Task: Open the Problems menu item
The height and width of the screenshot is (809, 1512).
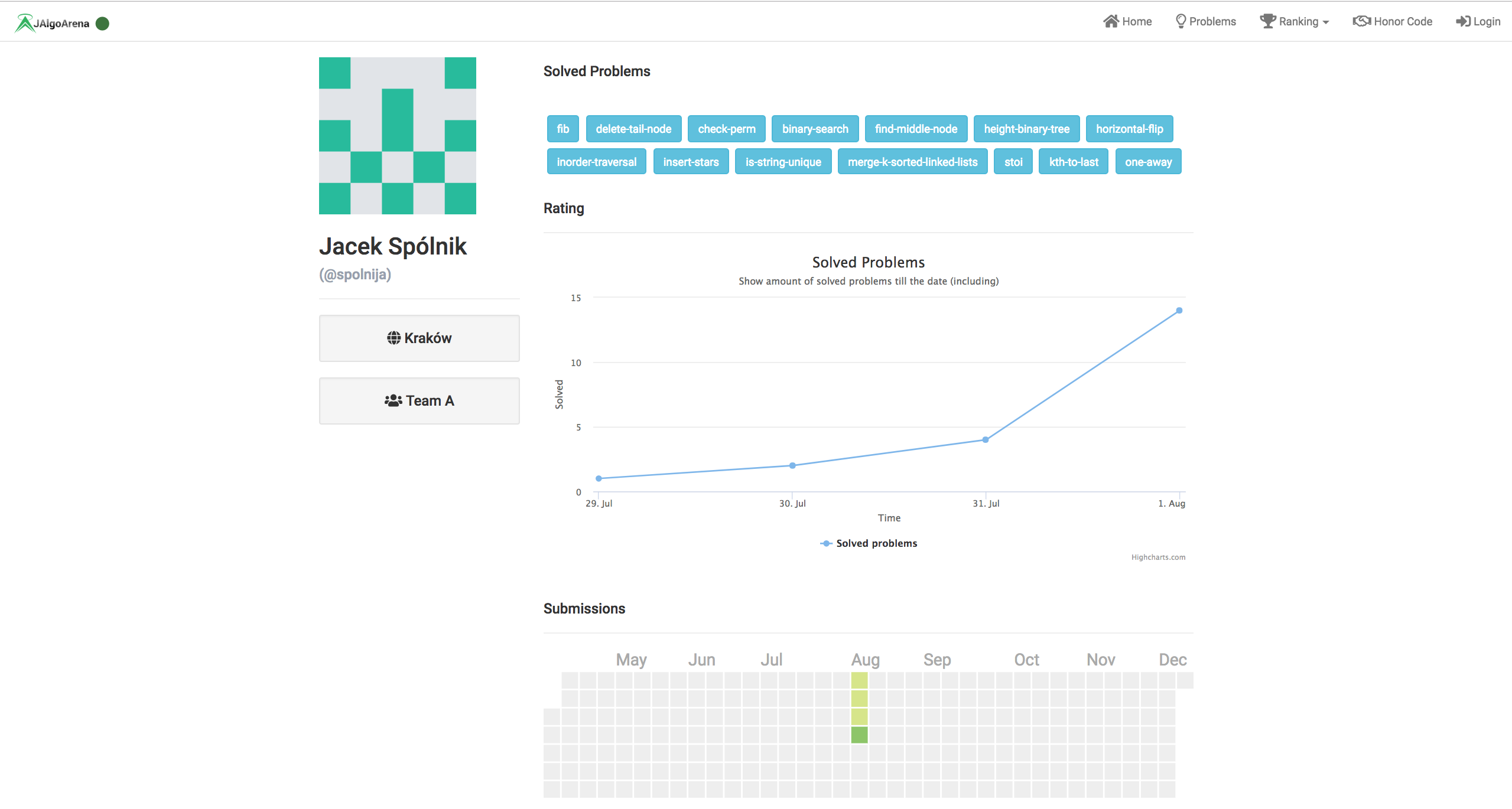Action: 1212,21
